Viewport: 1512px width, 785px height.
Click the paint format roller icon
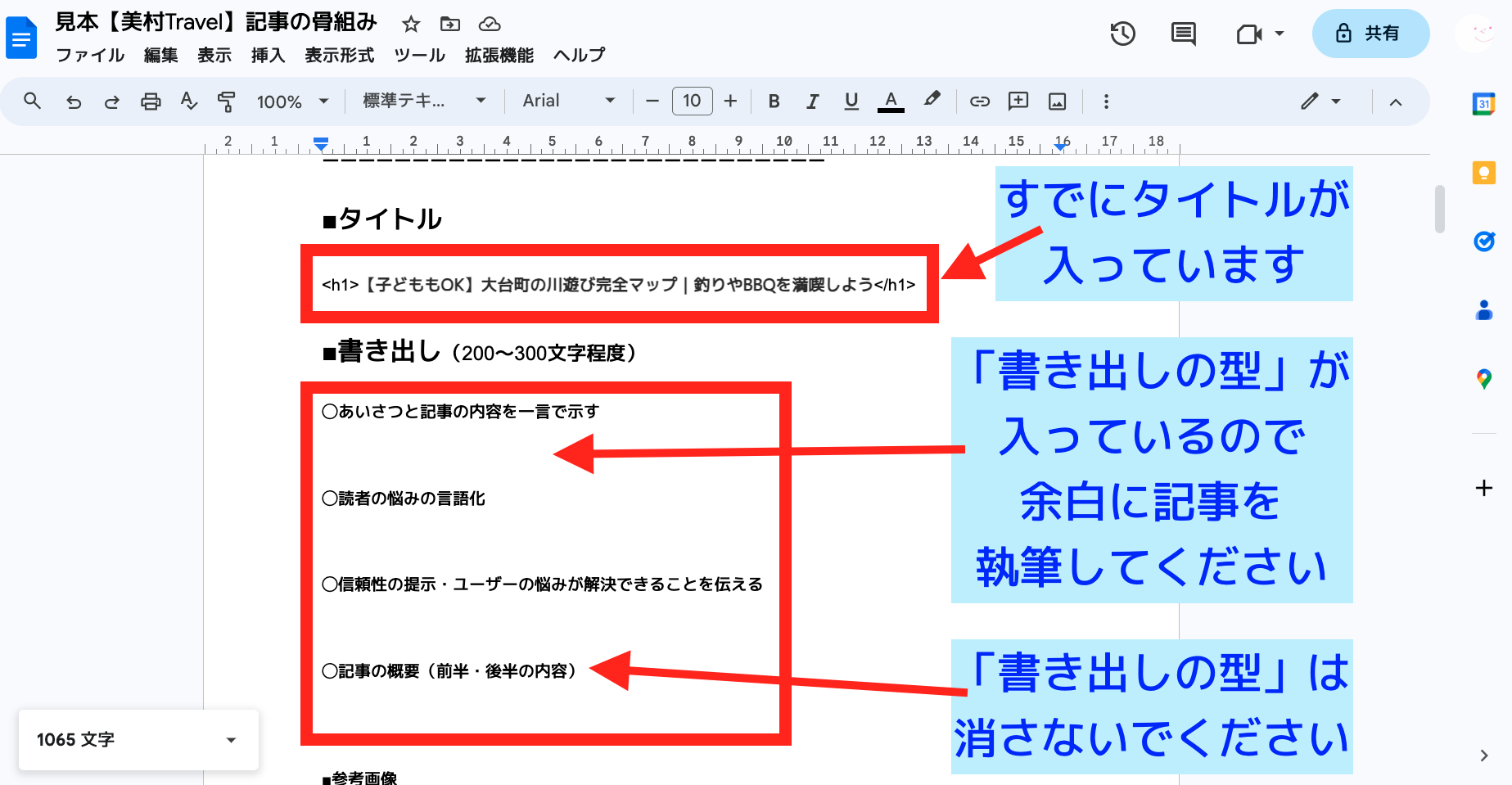click(227, 102)
